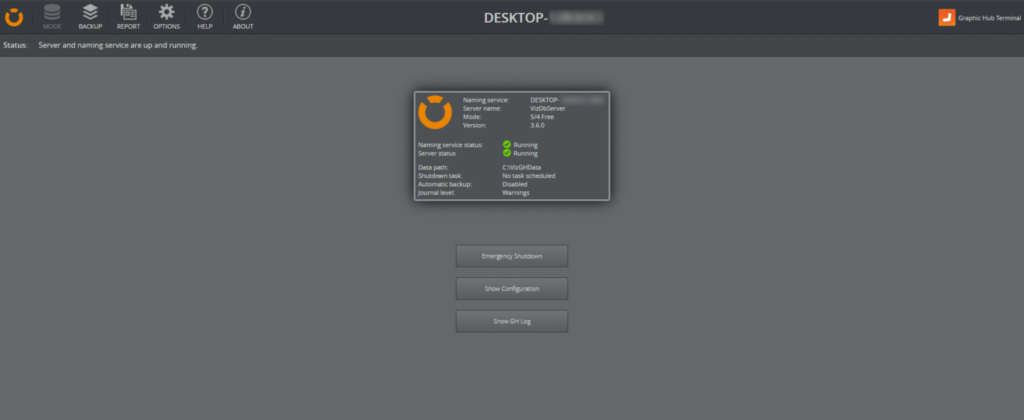Click the green check beside Naming service status
Image resolution: width=1024 pixels, height=420 pixels.
(x=507, y=145)
